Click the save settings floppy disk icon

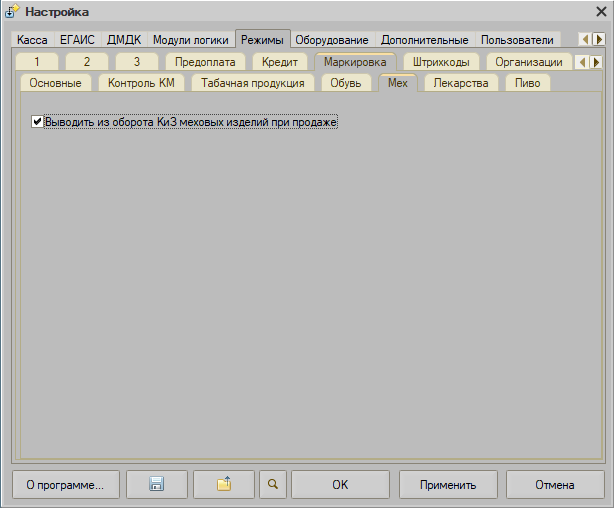(x=156, y=484)
